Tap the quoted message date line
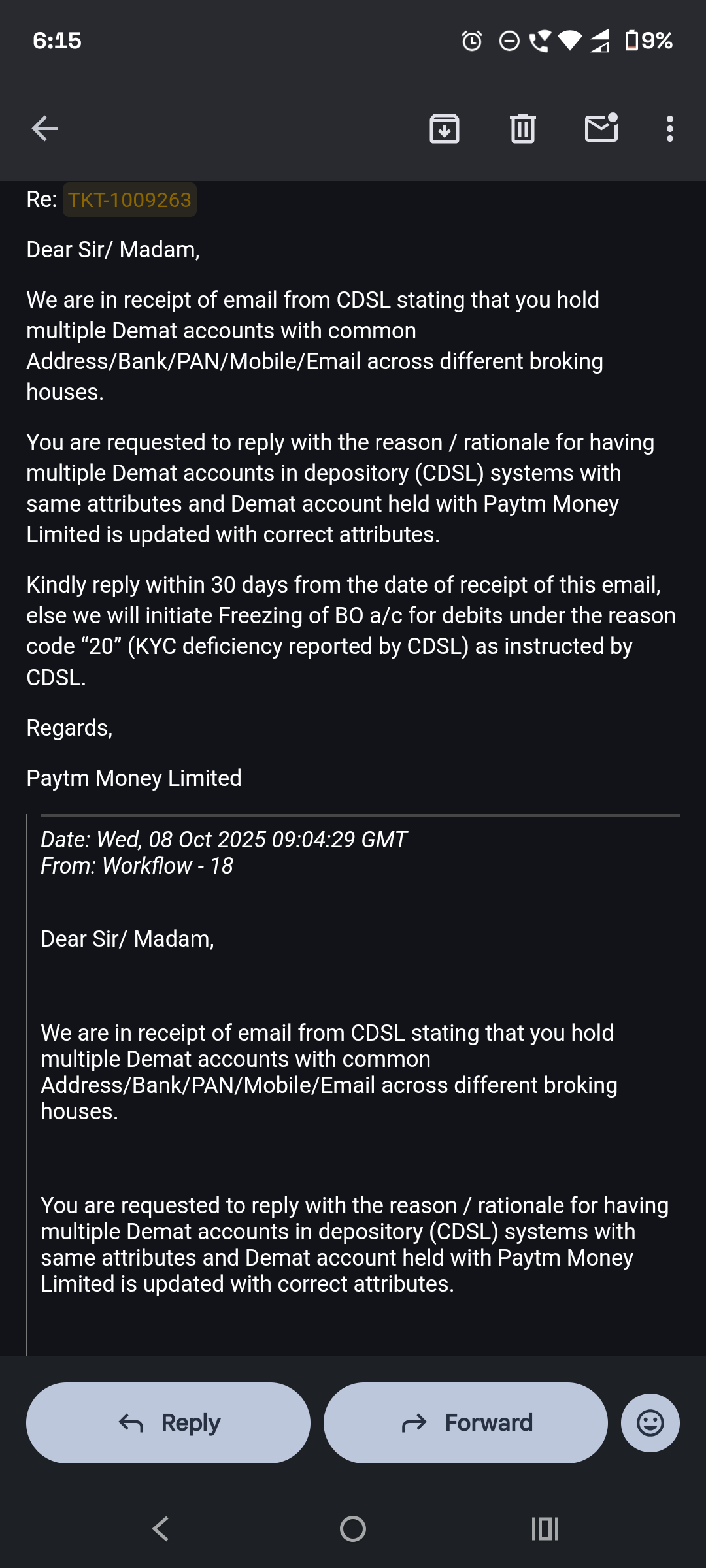706x1568 pixels. (x=224, y=840)
